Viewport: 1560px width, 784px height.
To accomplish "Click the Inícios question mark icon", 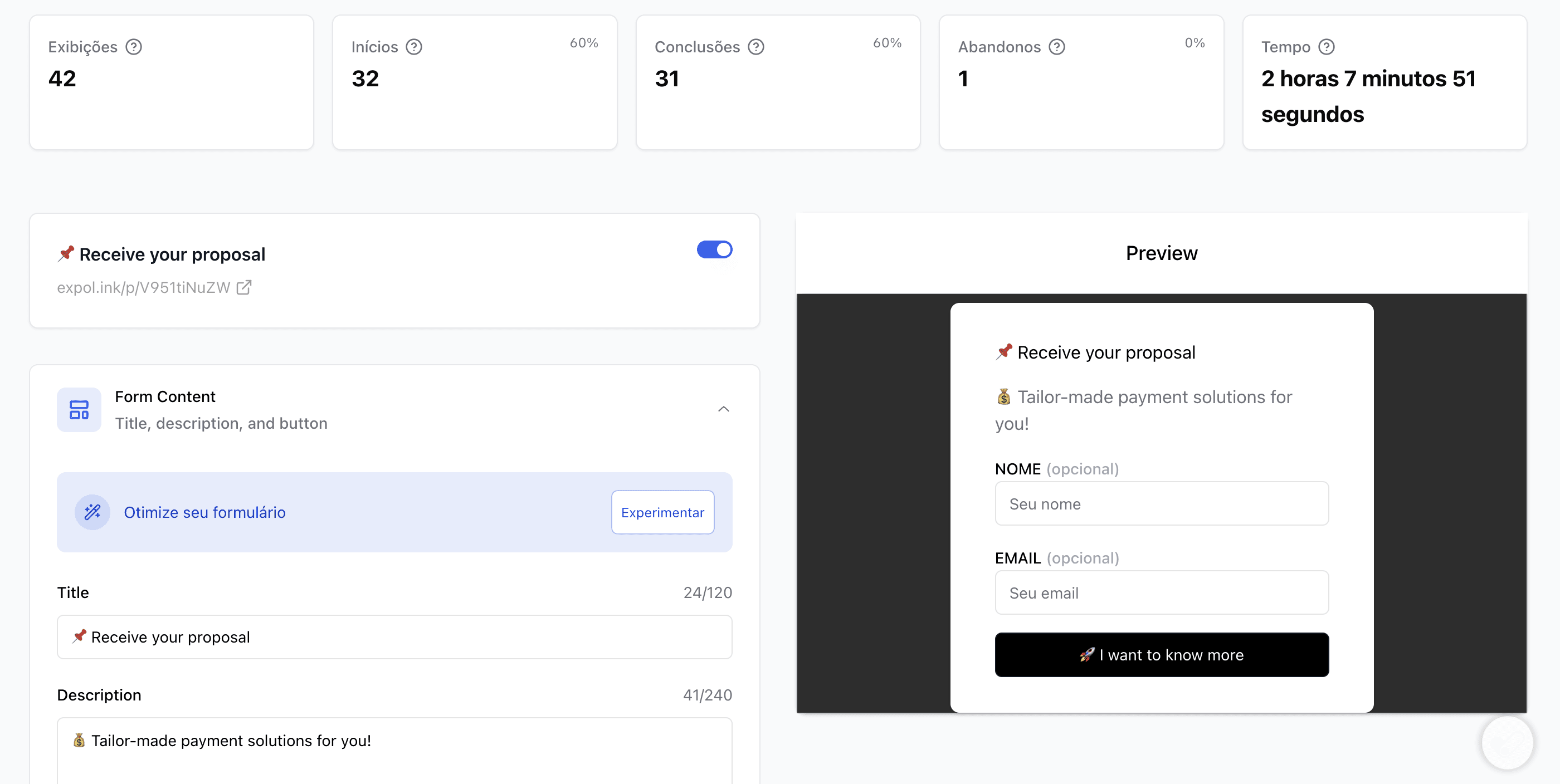I will 414,47.
